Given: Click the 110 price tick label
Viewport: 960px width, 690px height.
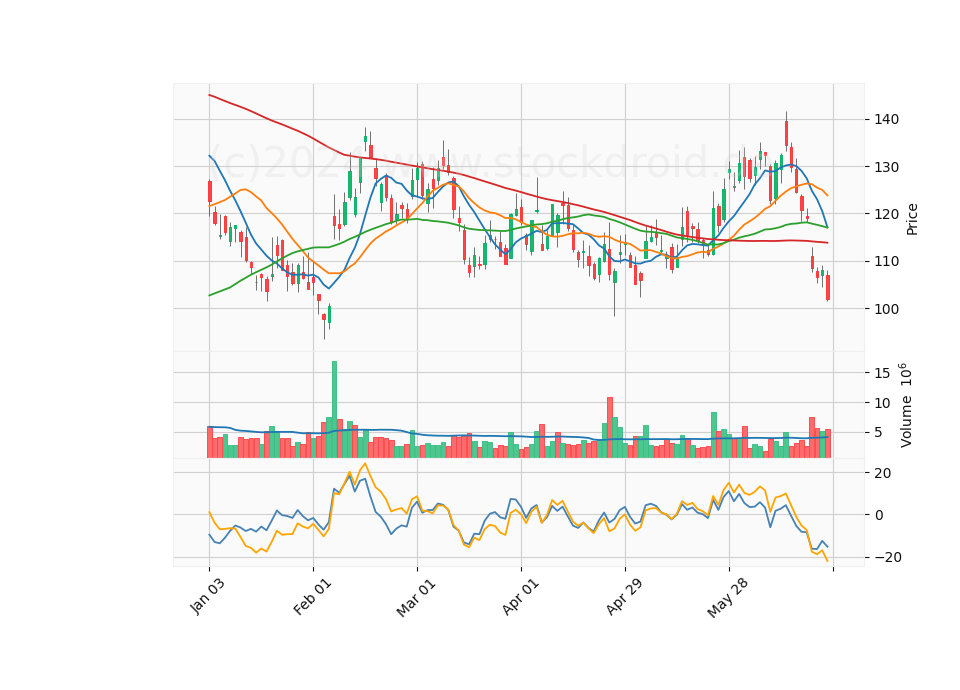Looking at the screenshot, I should (887, 261).
